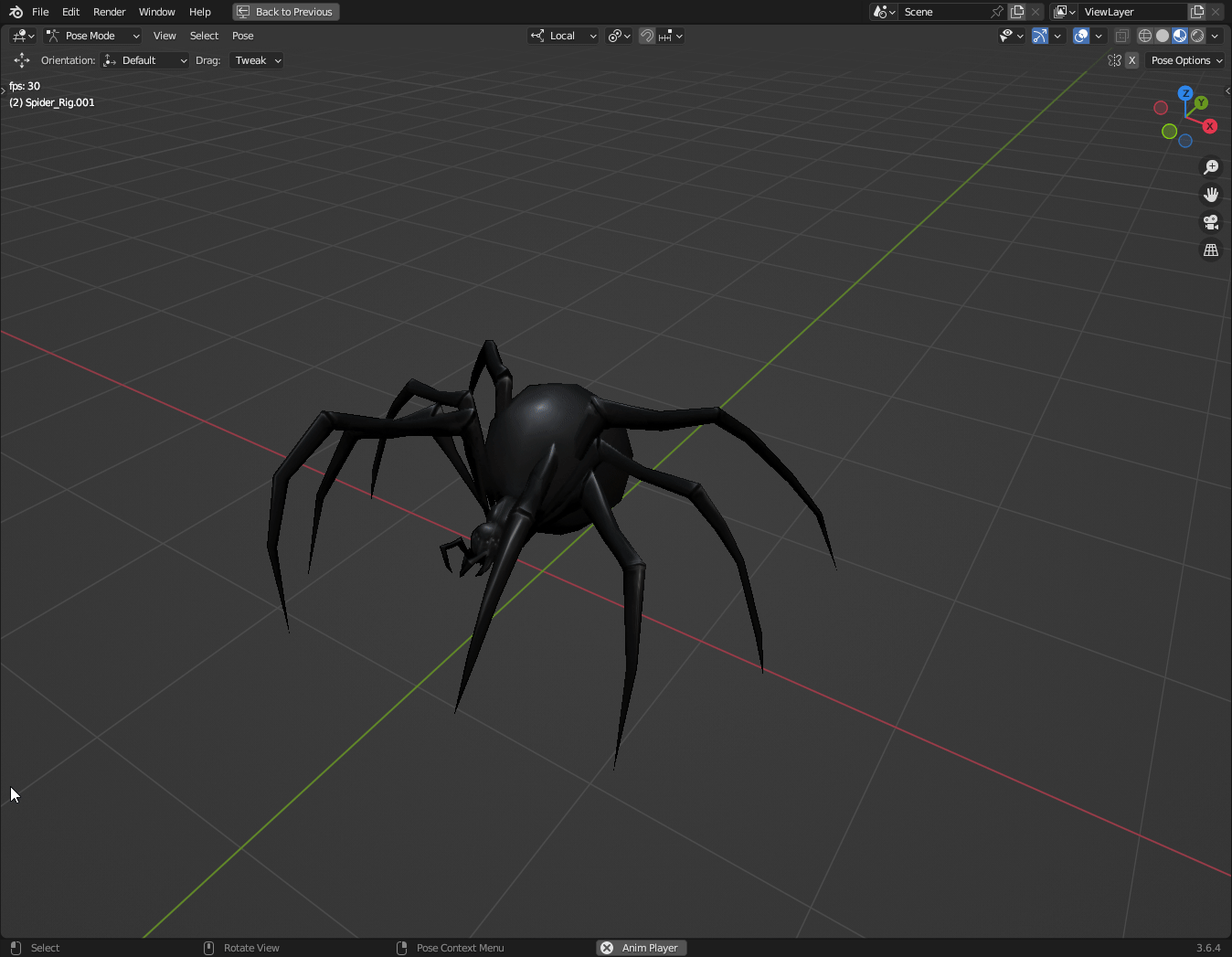Open the editor type dropdown

pos(23,36)
